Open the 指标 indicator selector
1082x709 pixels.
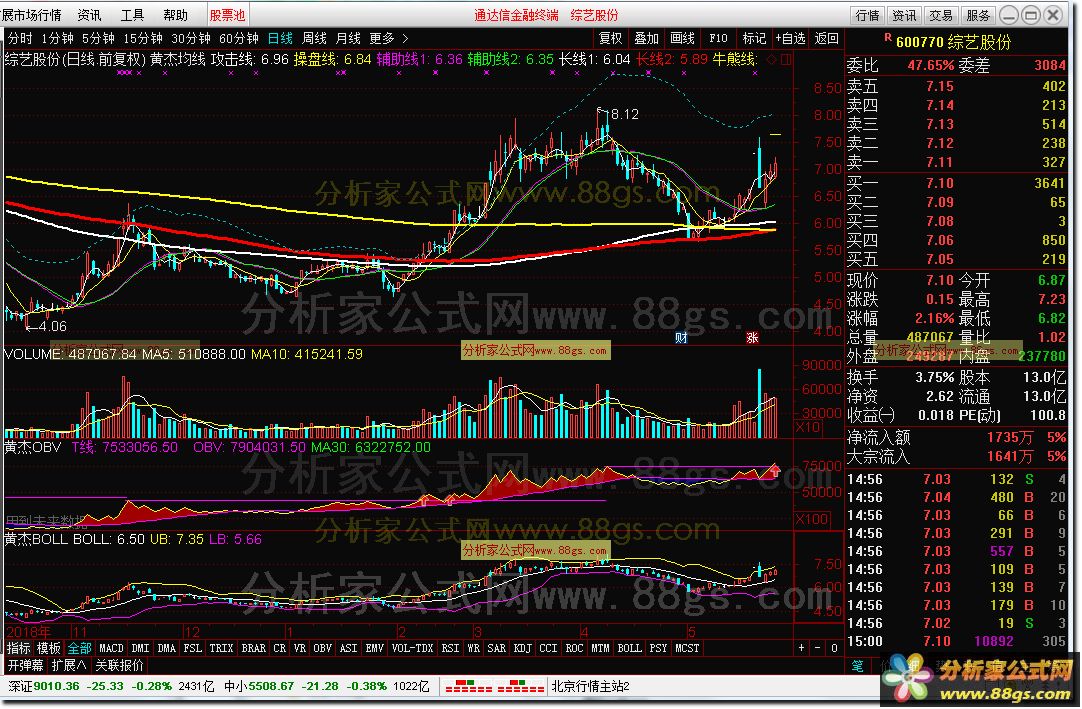point(19,648)
